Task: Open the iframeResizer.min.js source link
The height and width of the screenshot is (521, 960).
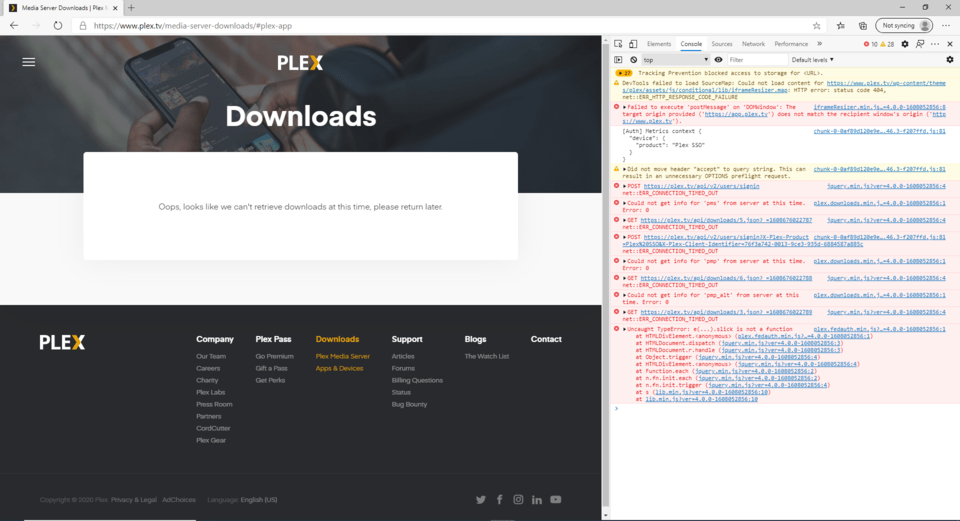Action: tap(879, 107)
